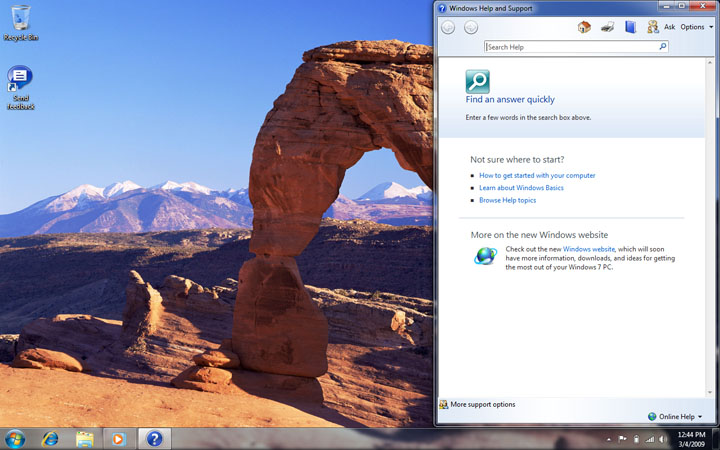Image resolution: width=720 pixels, height=450 pixels.
Task: Click the Ask people icon
Action: (652, 27)
